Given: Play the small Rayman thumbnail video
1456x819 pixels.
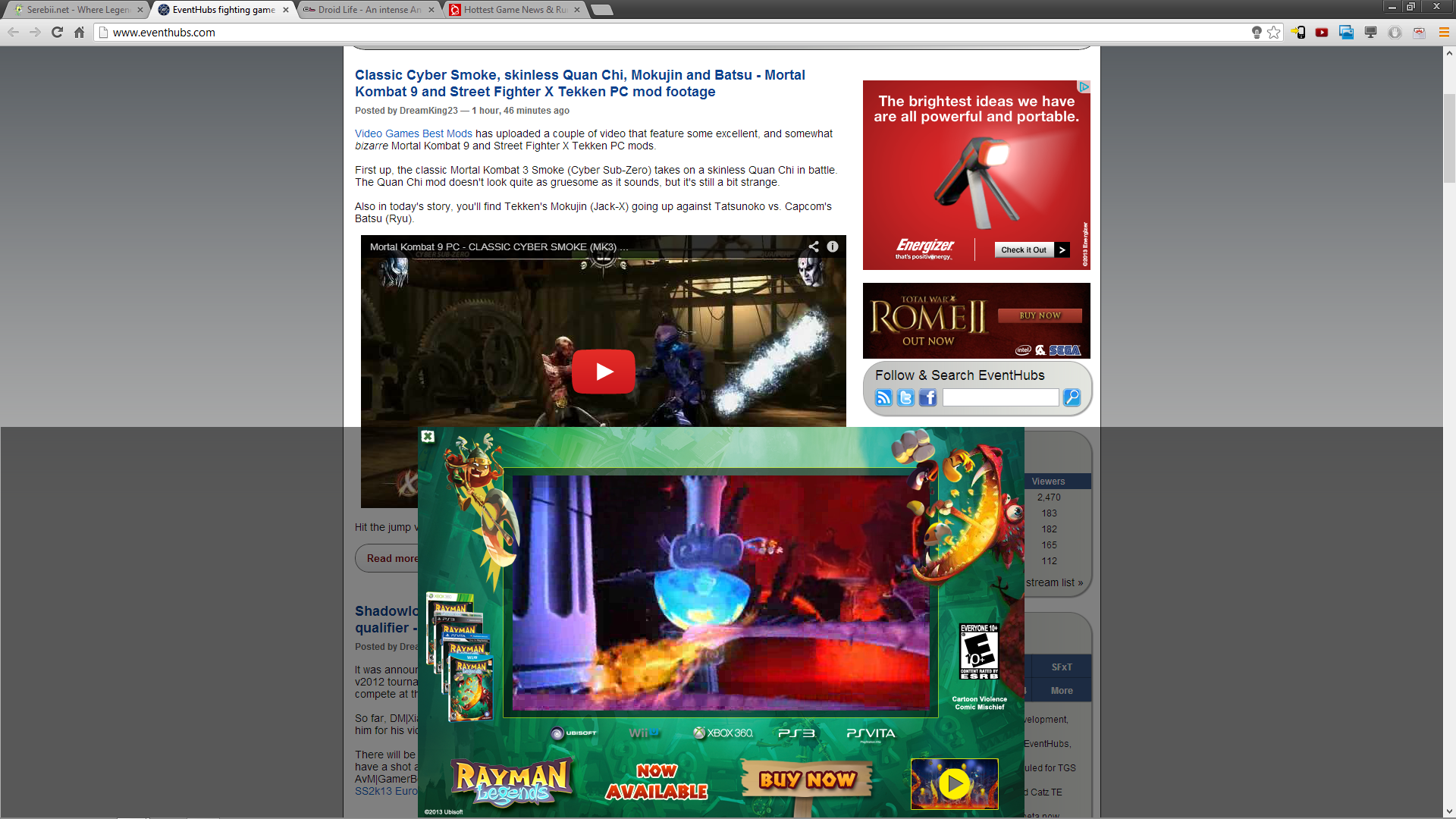Looking at the screenshot, I should pos(954,783).
